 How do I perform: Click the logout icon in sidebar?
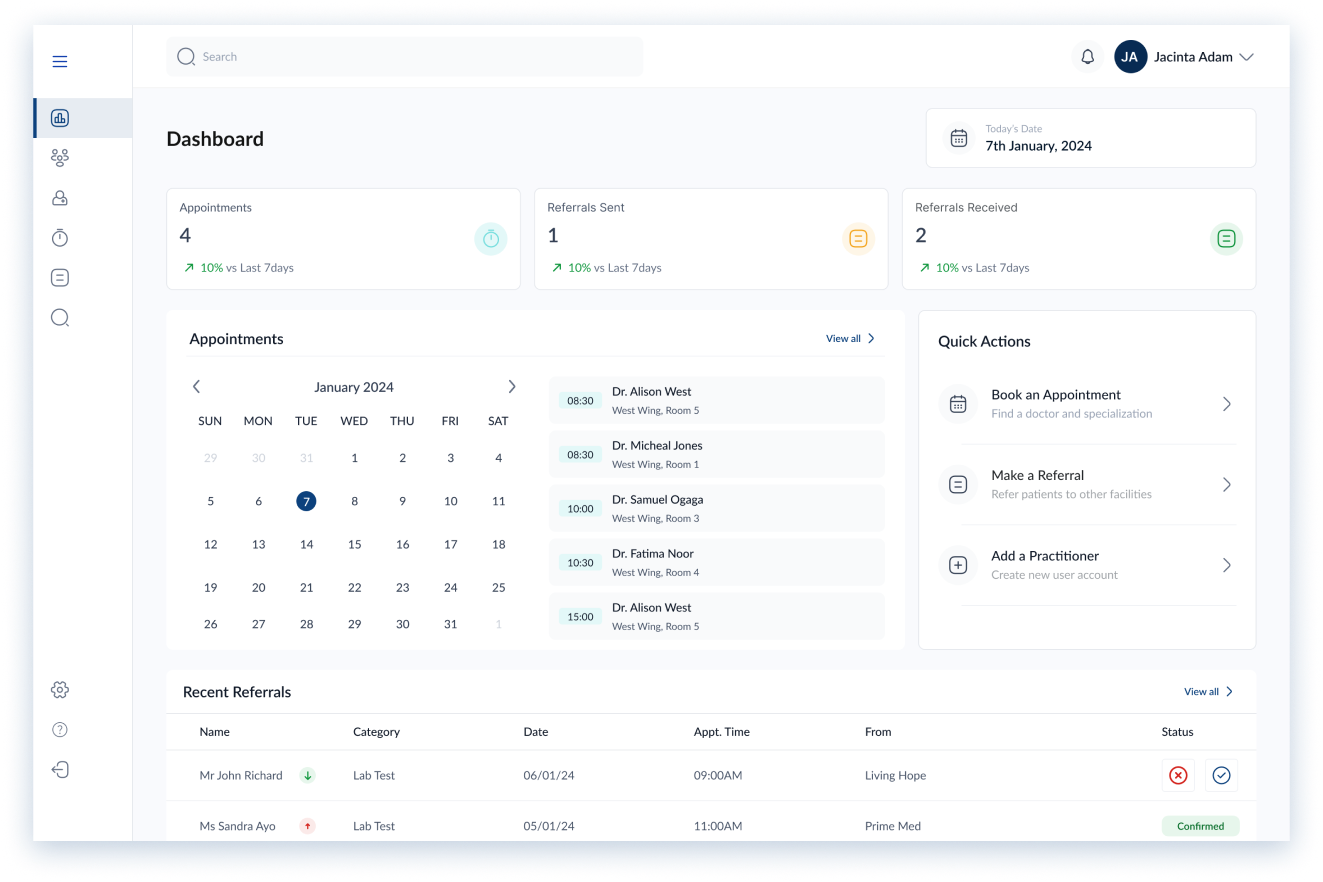[x=60, y=770]
